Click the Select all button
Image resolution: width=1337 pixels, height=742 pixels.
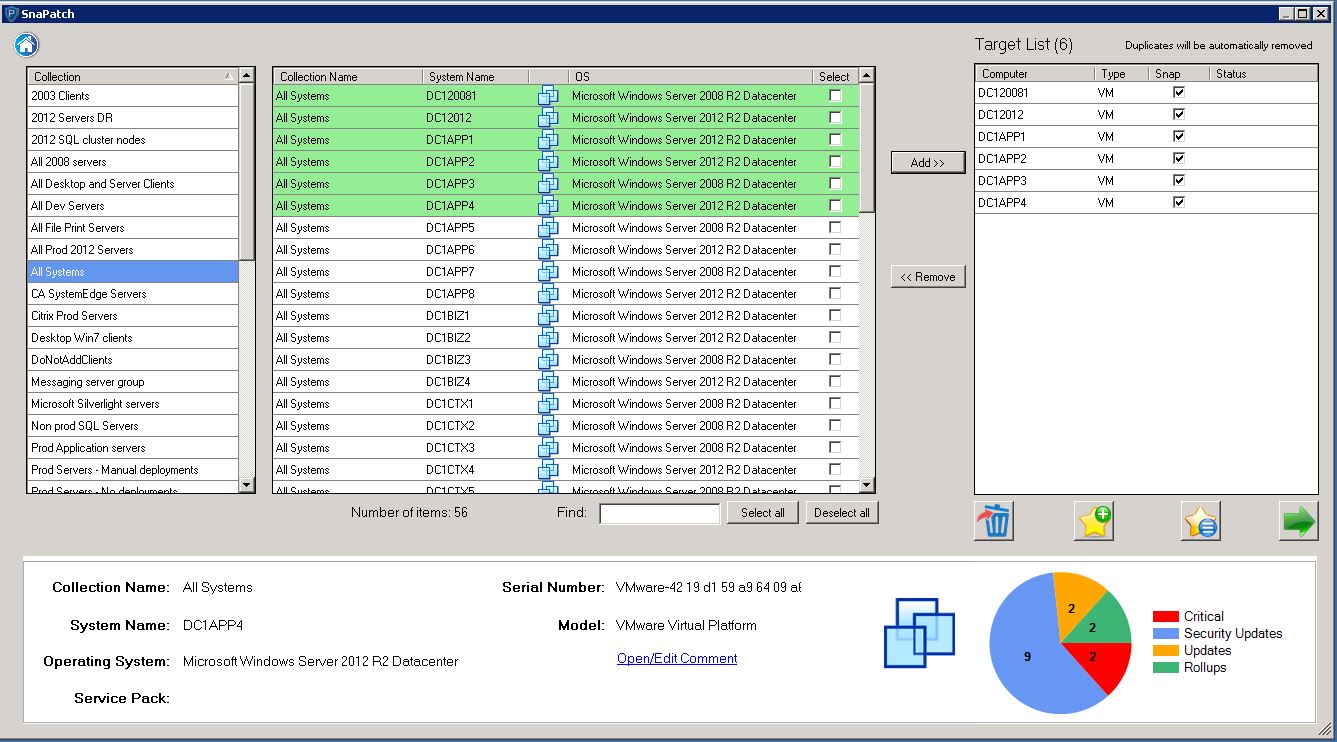pos(763,513)
